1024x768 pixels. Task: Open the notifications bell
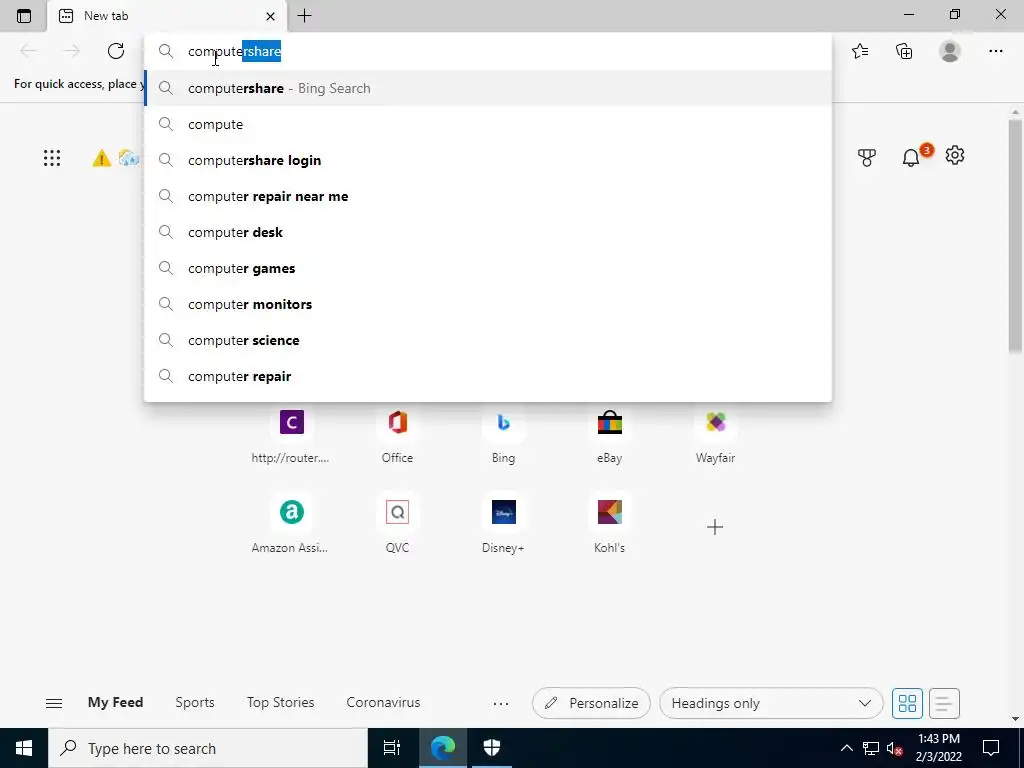click(911, 157)
